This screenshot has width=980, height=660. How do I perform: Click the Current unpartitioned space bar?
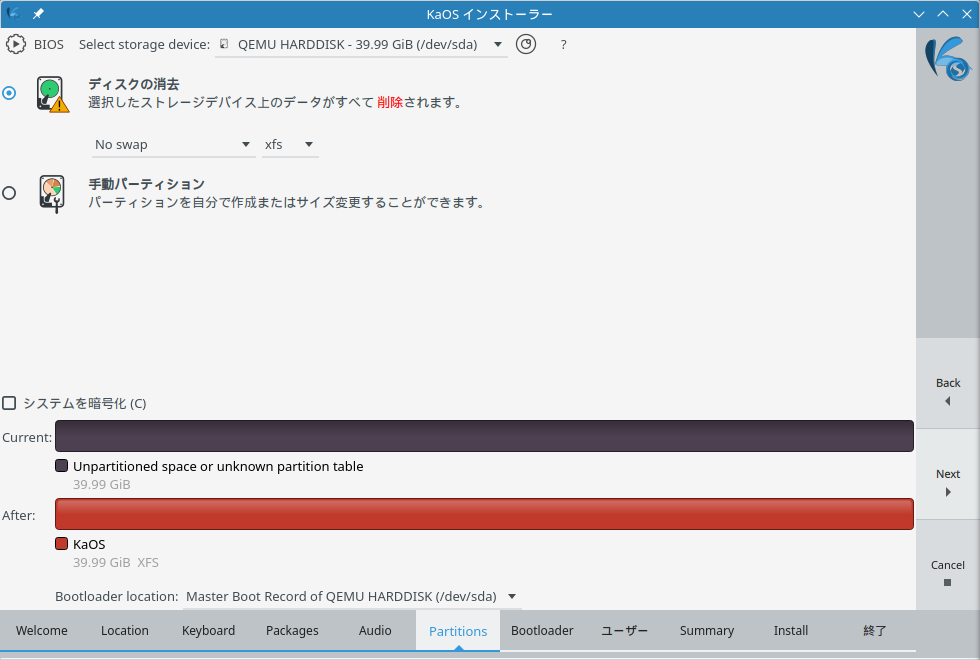pyautogui.click(x=484, y=436)
